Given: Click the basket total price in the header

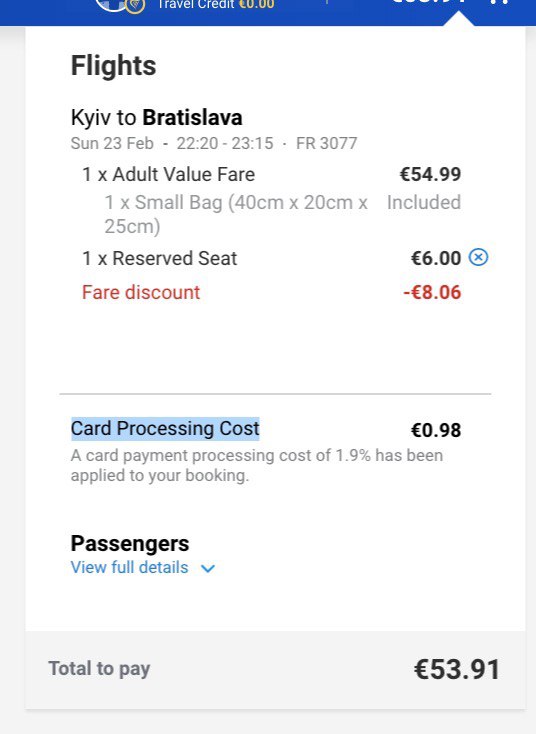Looking at the screenshot, I should click(430, 2).
